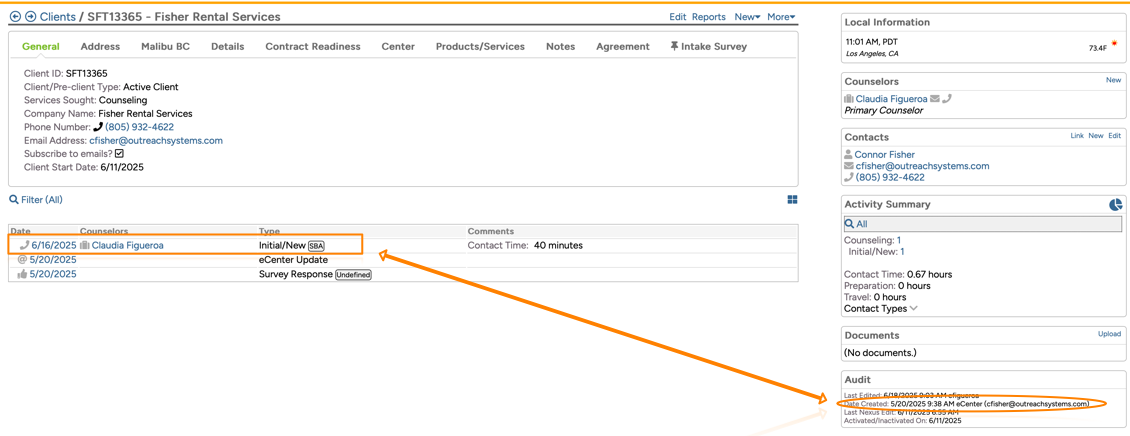Image resolution: width=1130 pixels, height=436 pixels.
Task: Open the New dropdown menu in header
Action: pos(746,17)
